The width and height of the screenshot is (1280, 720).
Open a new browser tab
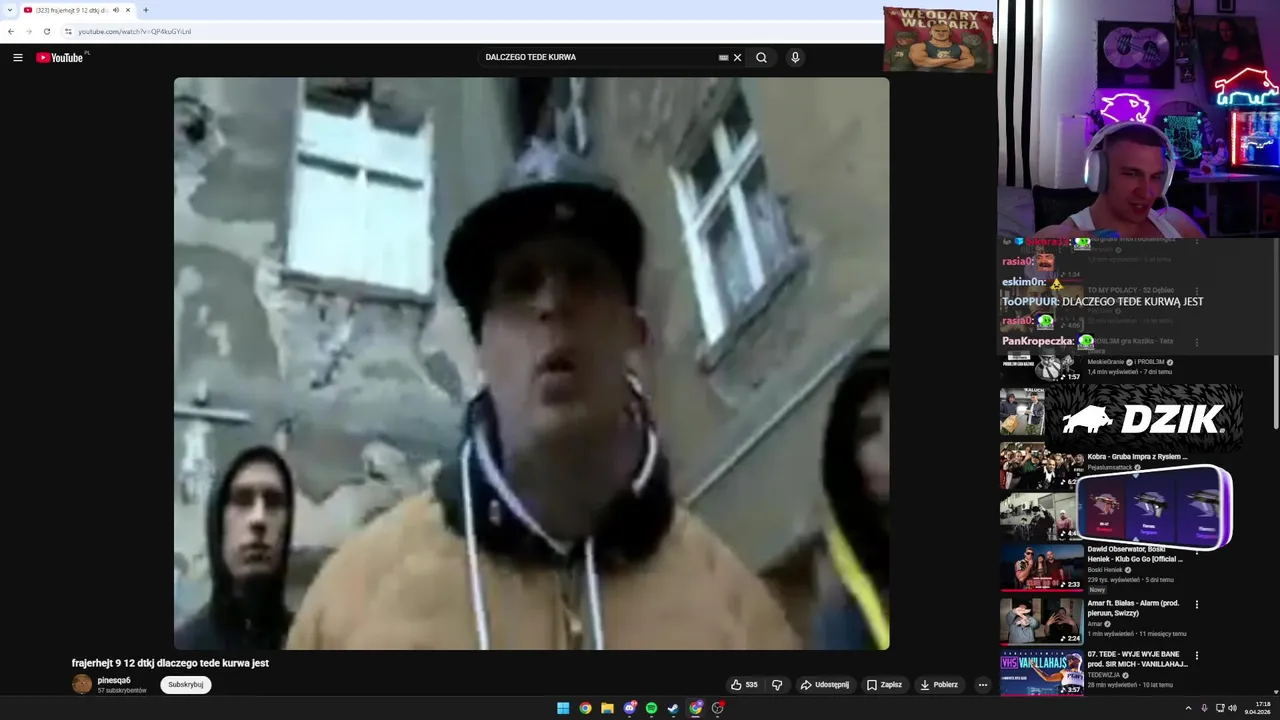point(145,10)
